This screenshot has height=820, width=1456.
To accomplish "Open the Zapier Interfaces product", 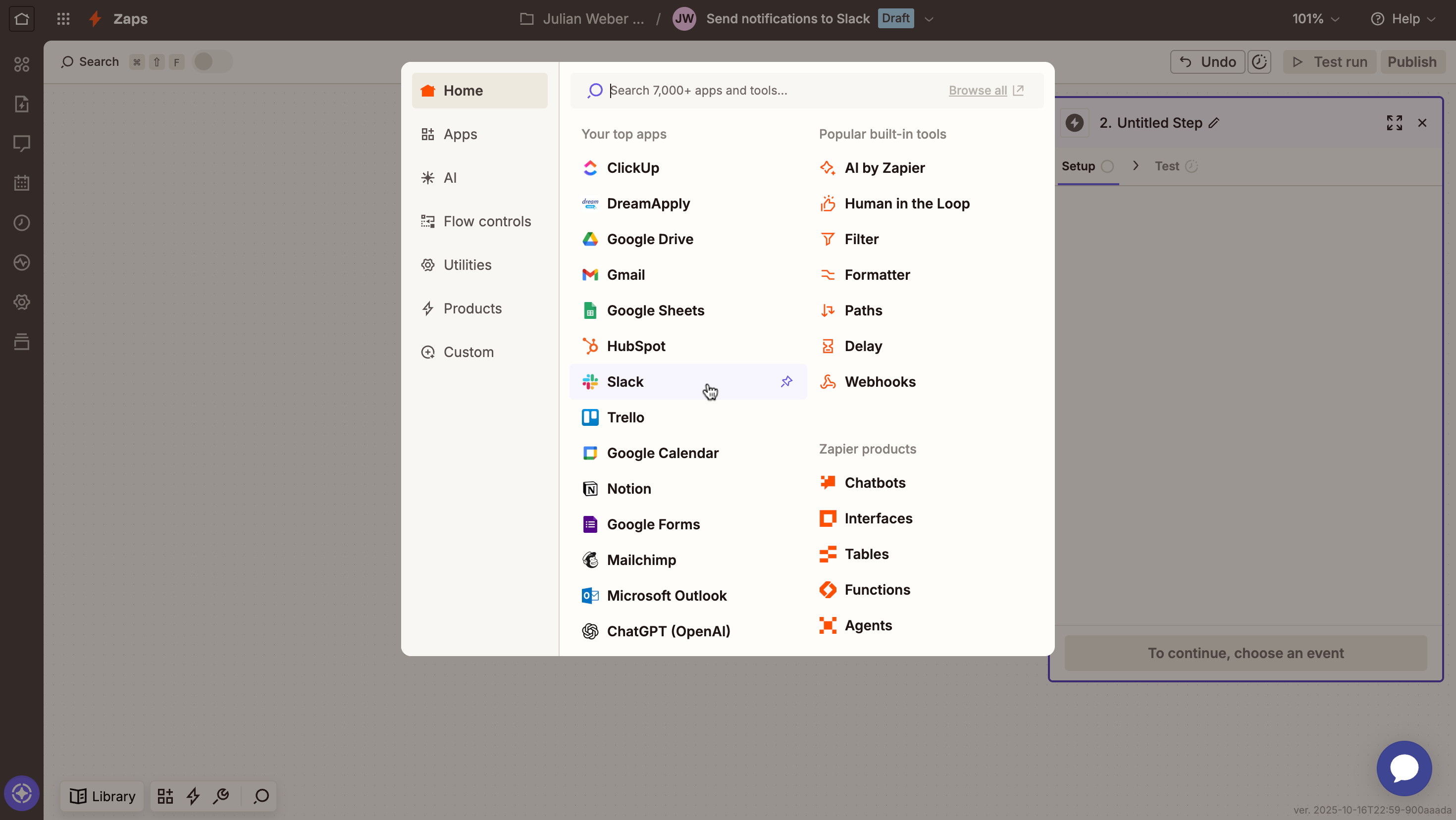I will coord(925,518).
